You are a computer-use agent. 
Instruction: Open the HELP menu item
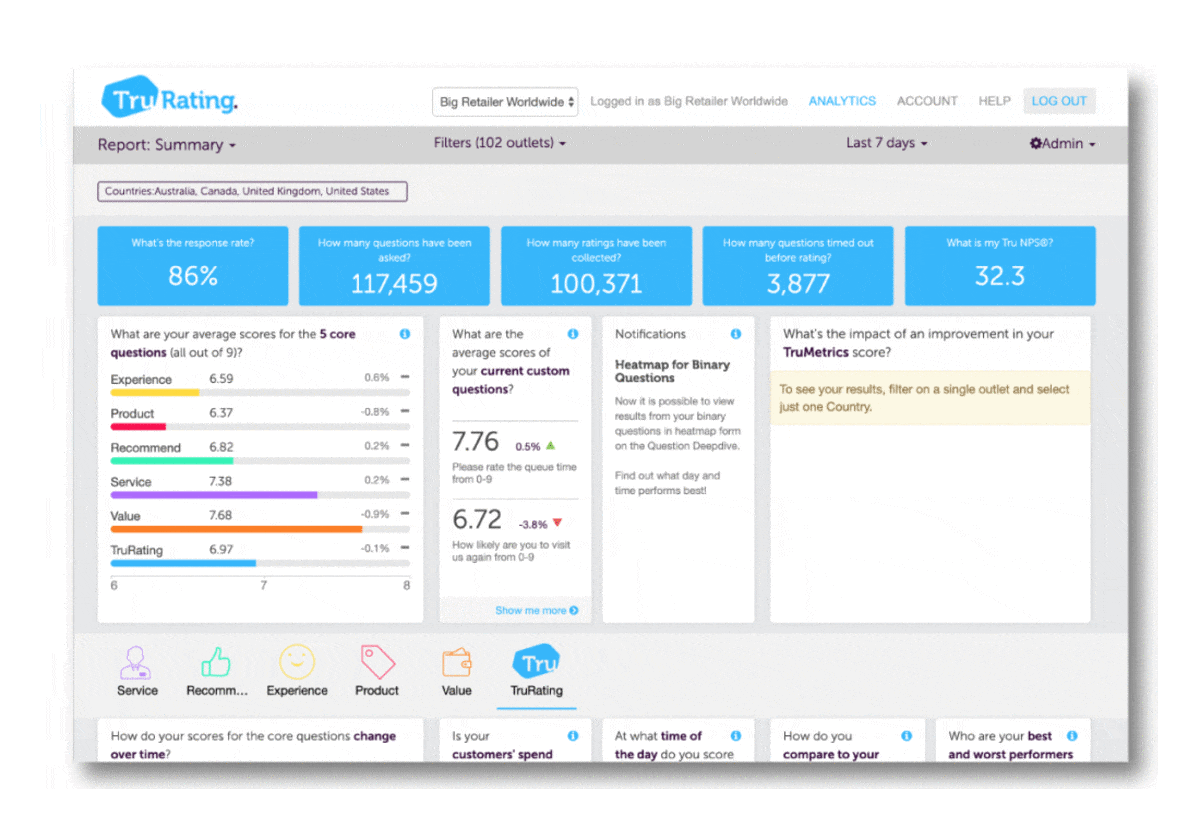click(994, 101)
